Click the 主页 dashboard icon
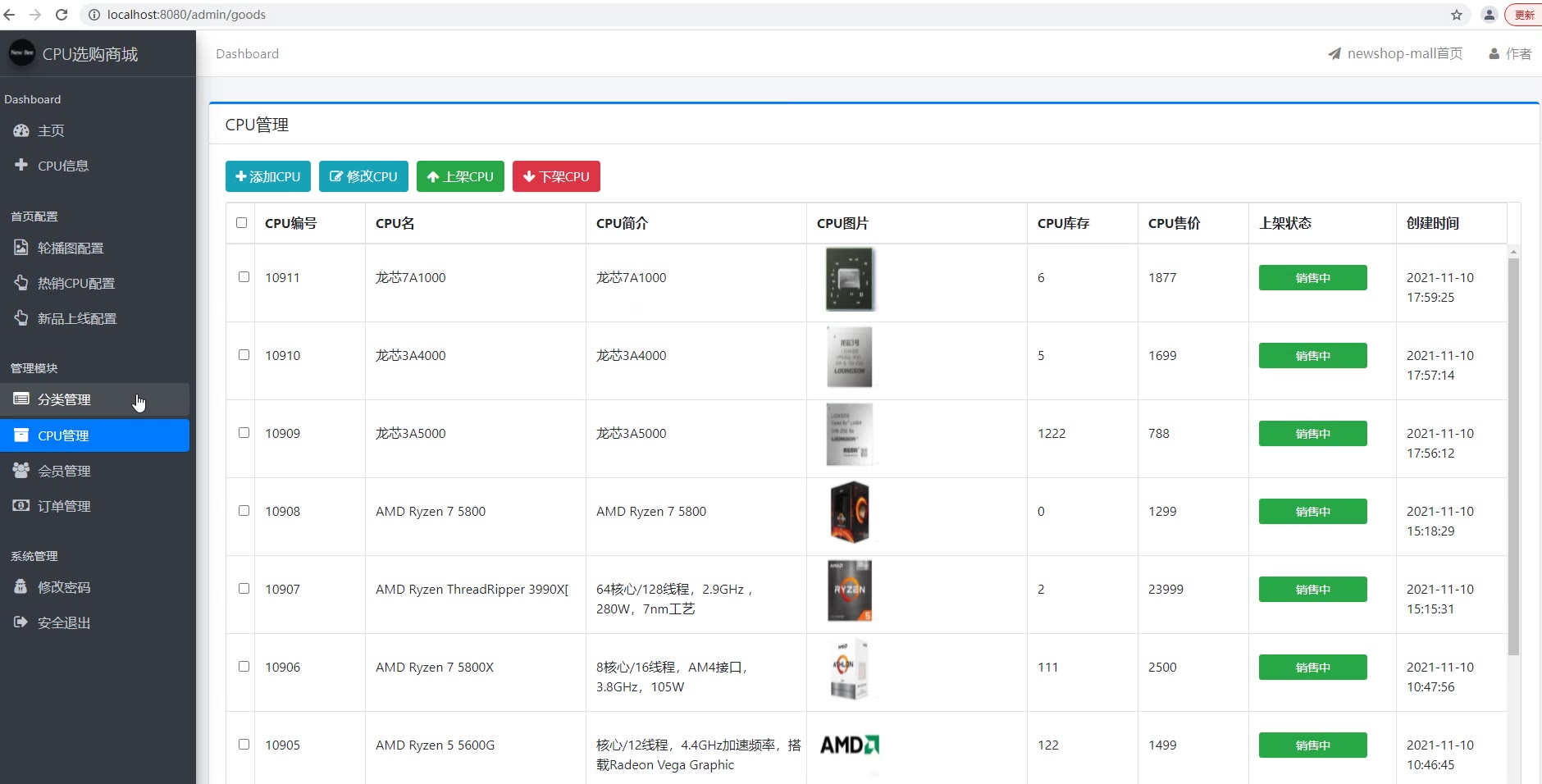1542x784 pixels. (21, 130)
